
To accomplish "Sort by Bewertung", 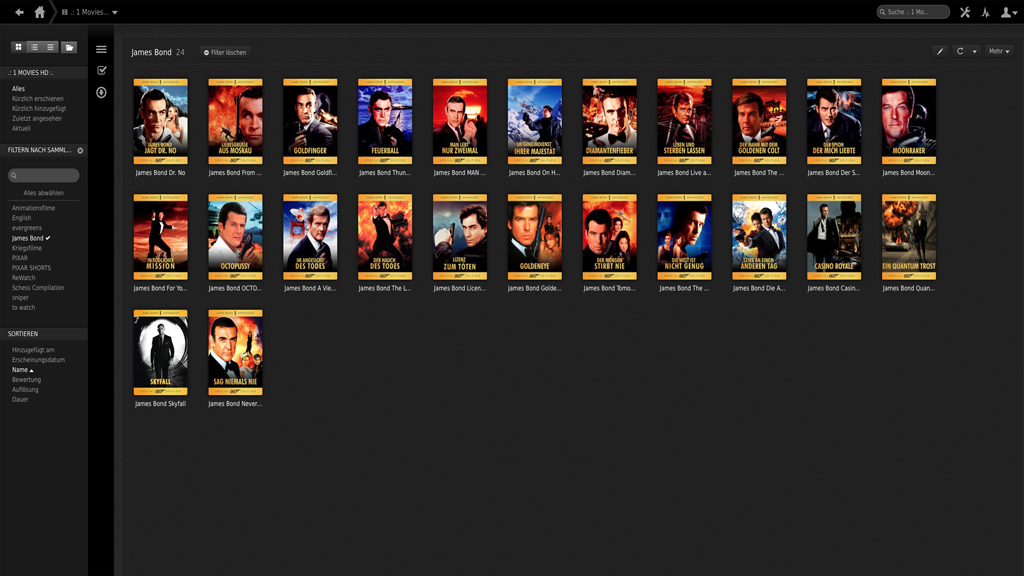I will pos(26,379).
